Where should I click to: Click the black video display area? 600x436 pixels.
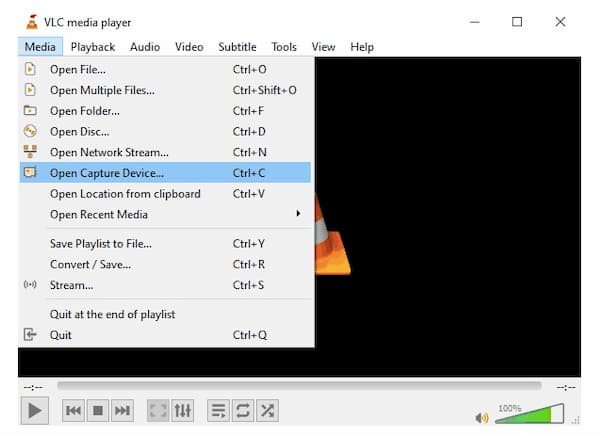pos(448,216)
